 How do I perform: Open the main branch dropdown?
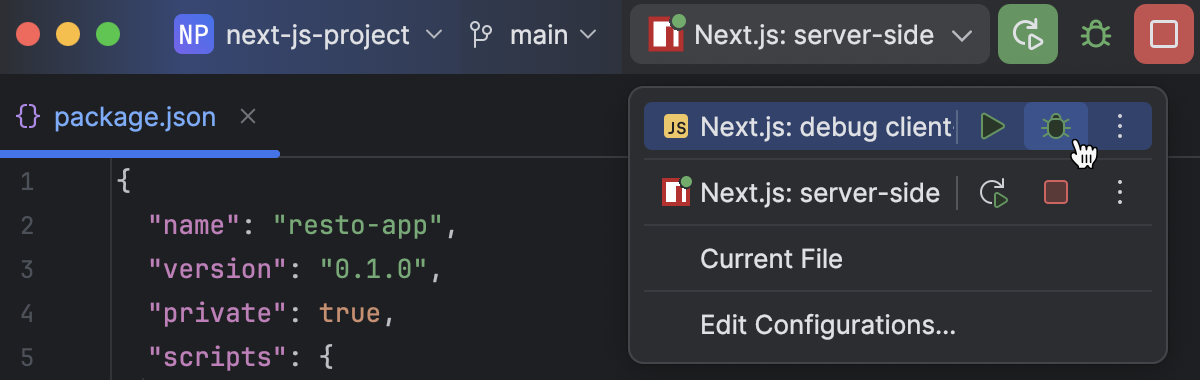533,35
